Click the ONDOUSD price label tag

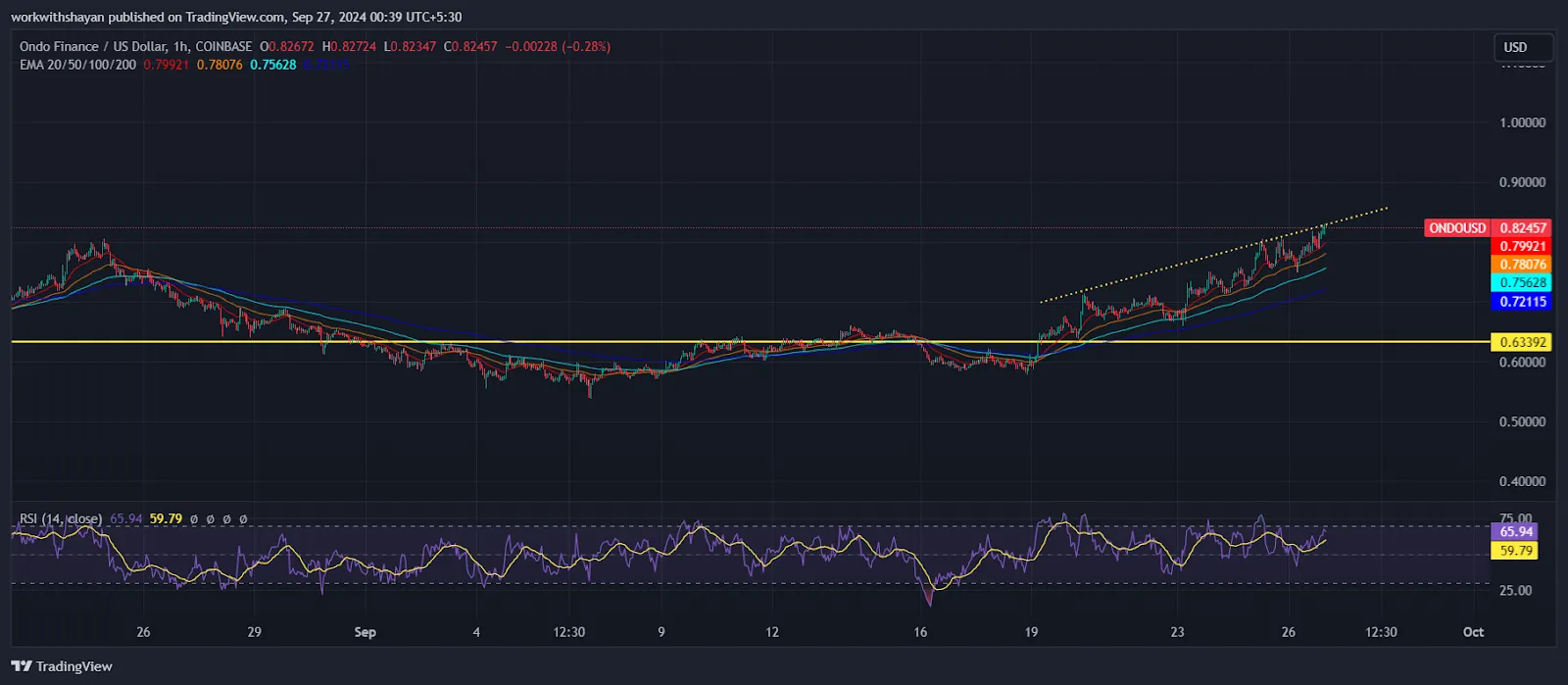coord(1457,228)
